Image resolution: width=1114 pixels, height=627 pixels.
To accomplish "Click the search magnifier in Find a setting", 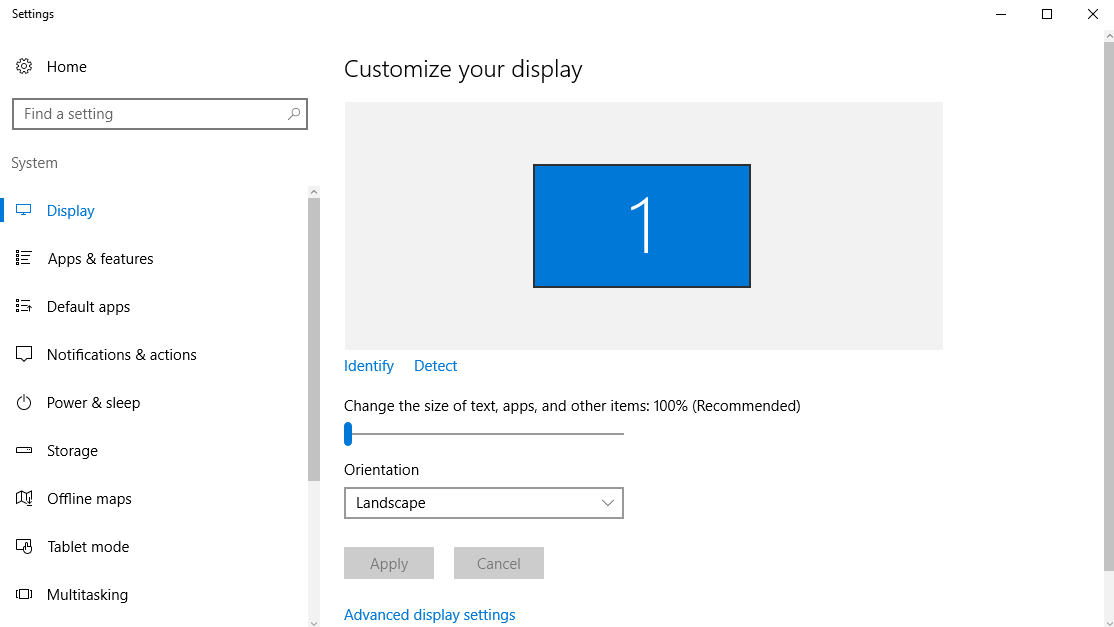I will (293, 114).
